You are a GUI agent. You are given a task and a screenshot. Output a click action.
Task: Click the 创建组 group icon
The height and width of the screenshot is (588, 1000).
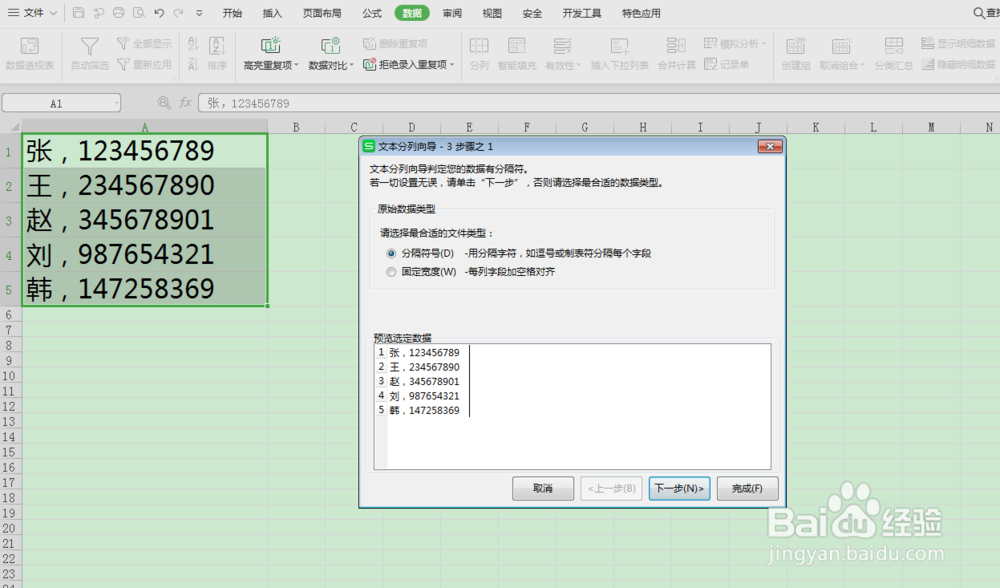point(796,50)
